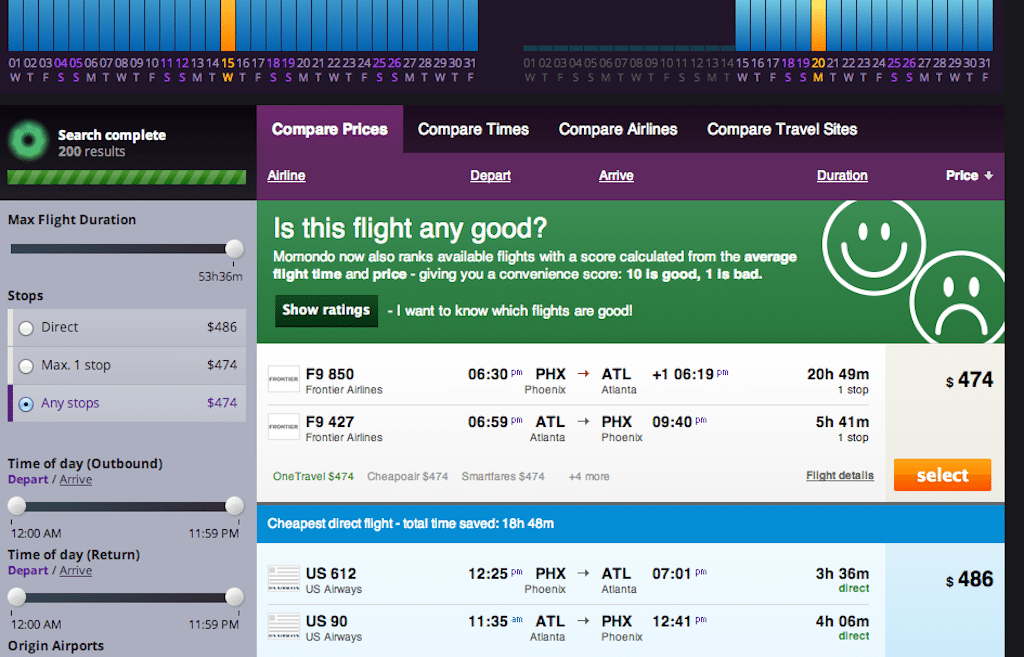Select highlighted day 15 bar in left calendar
This screenshot has height=657, width=1024.
[228, 25]
